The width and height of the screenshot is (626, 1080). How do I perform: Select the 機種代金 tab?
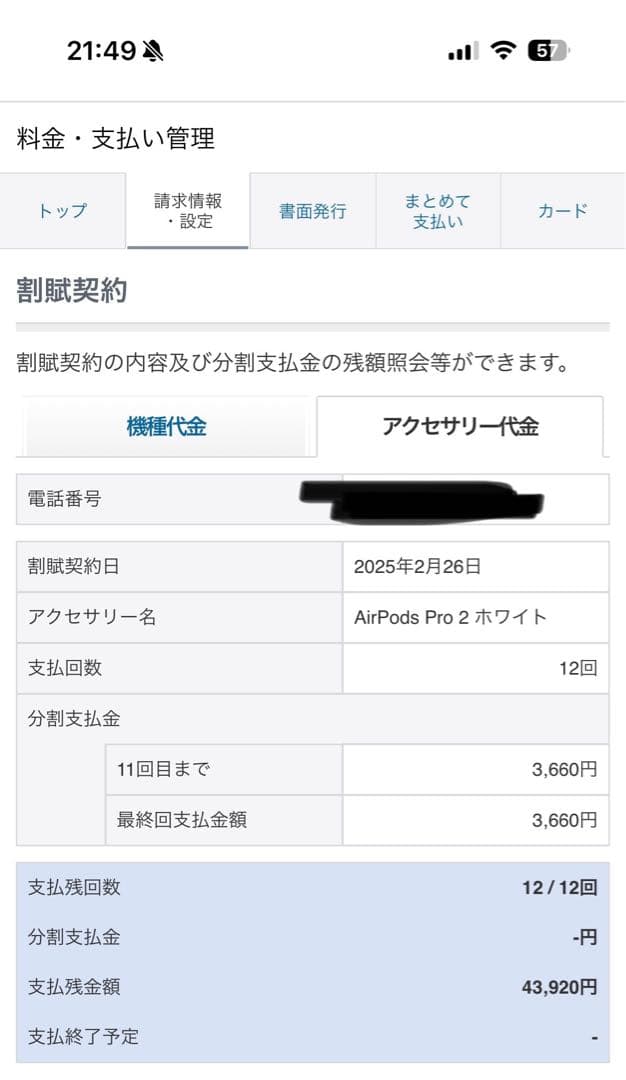(x=168, y=426)
